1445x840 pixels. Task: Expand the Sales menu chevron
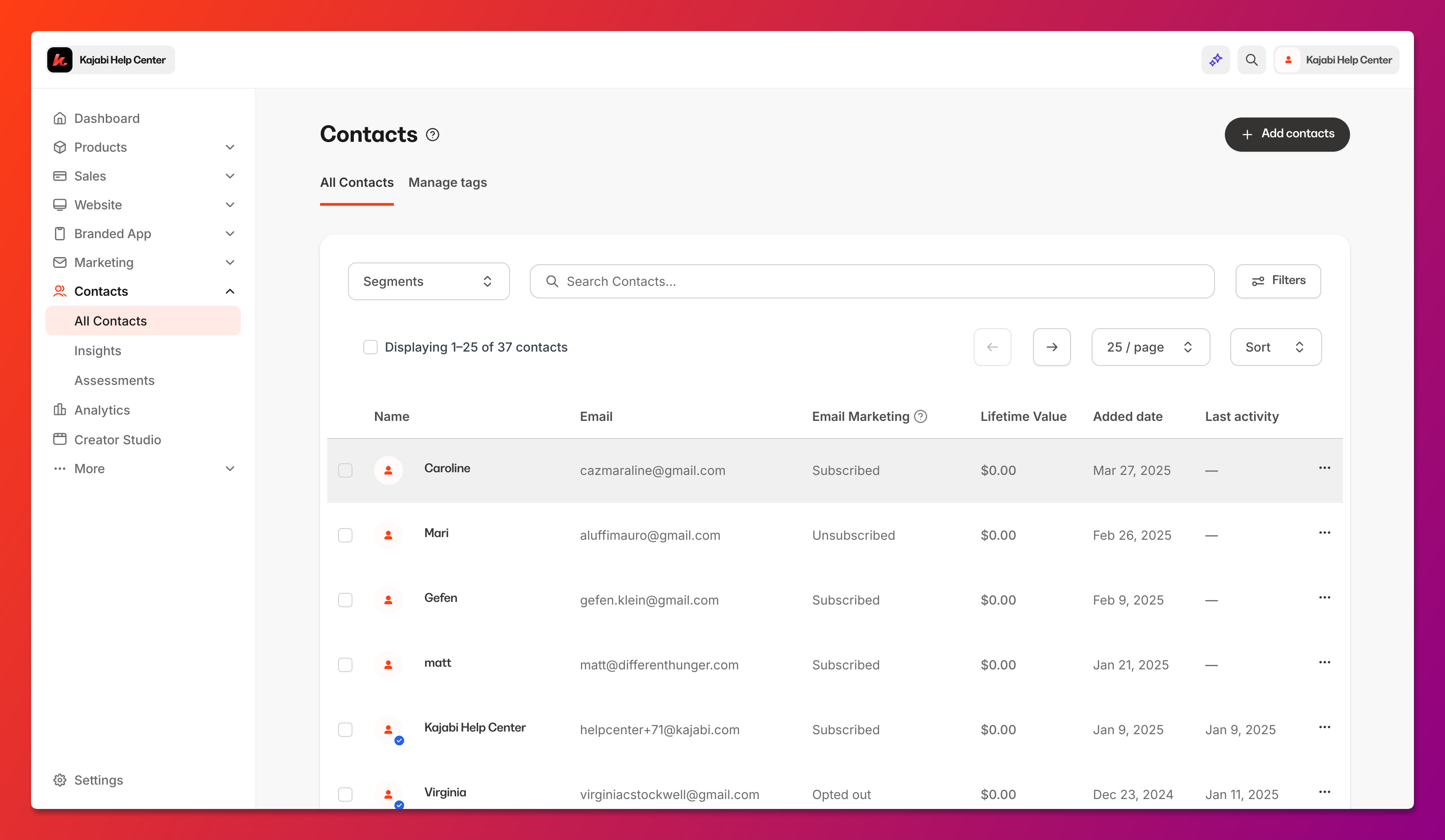click(x=230, y=176)
